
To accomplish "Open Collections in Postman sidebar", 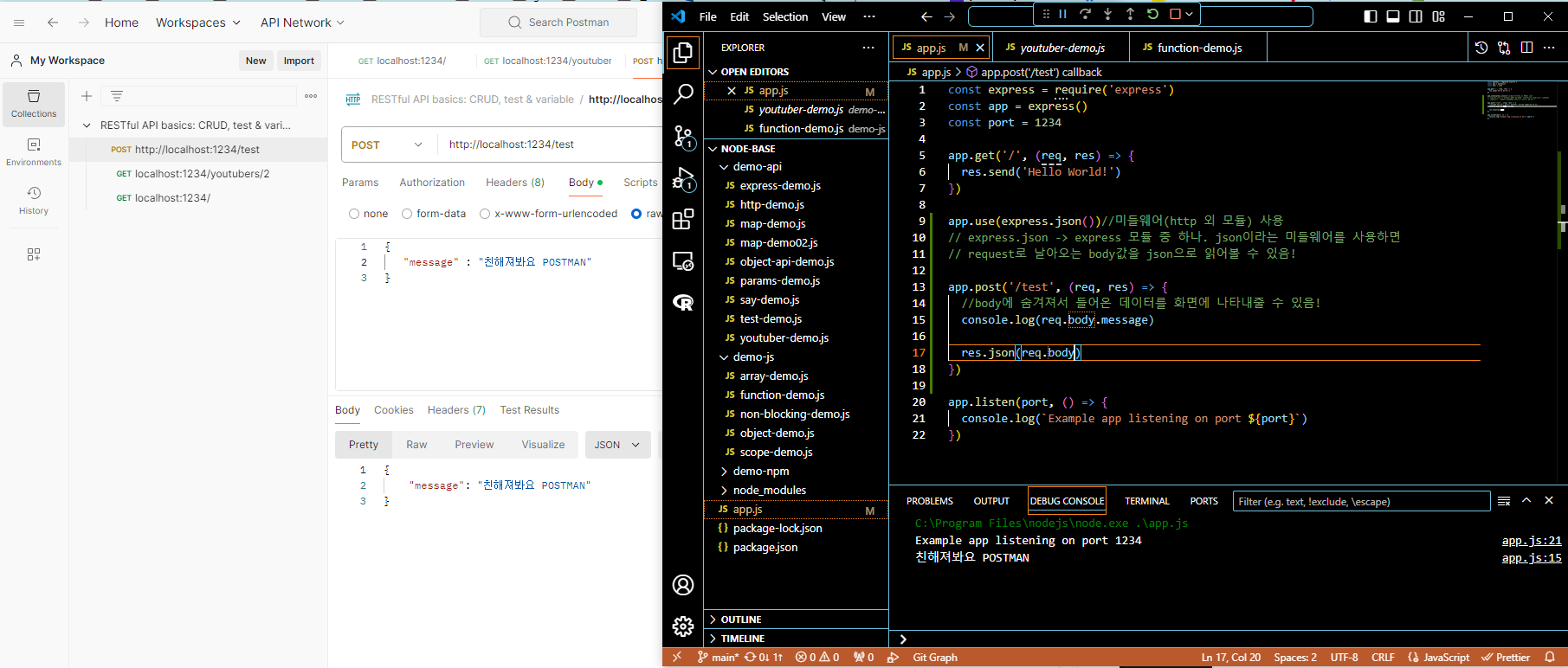I will 34,104.
